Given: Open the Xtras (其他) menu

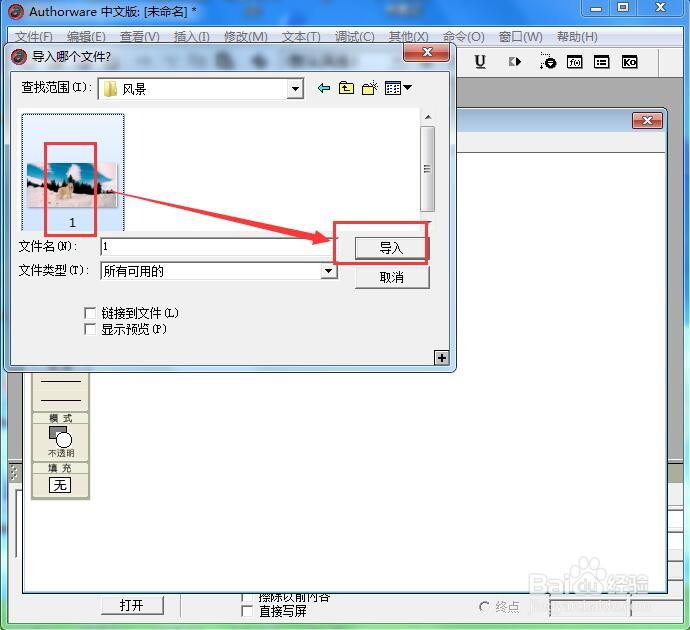Looking at the screenshot, I should coord(408,36).
